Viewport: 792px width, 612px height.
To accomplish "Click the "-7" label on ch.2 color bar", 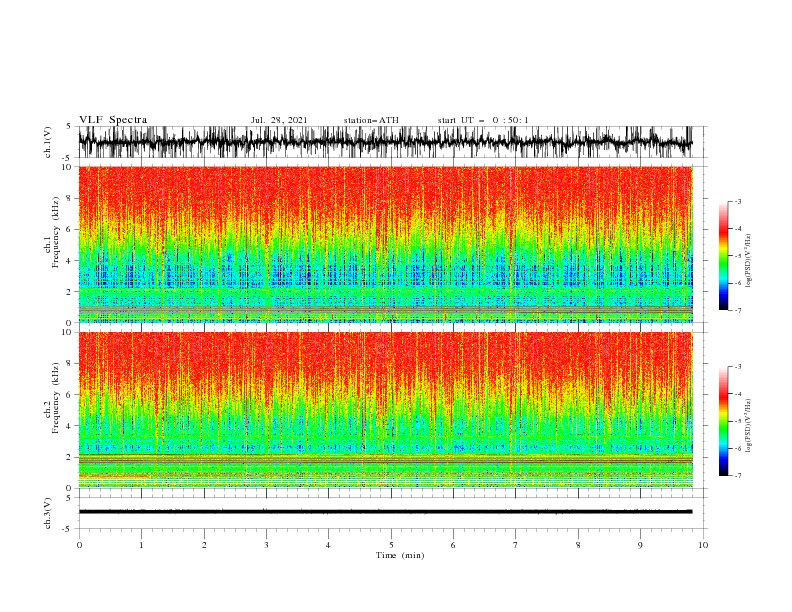I will [738, 476].
